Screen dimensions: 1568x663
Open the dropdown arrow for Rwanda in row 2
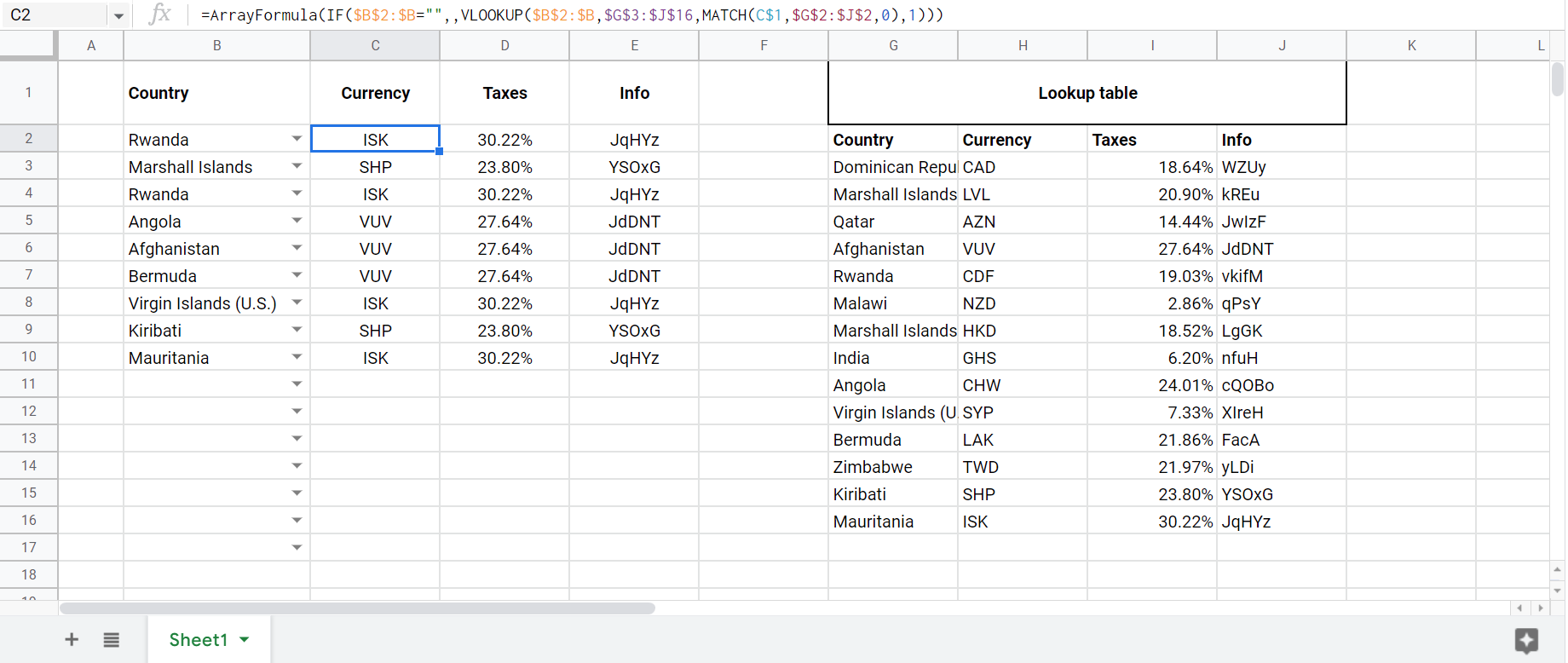tap(297, 138)
